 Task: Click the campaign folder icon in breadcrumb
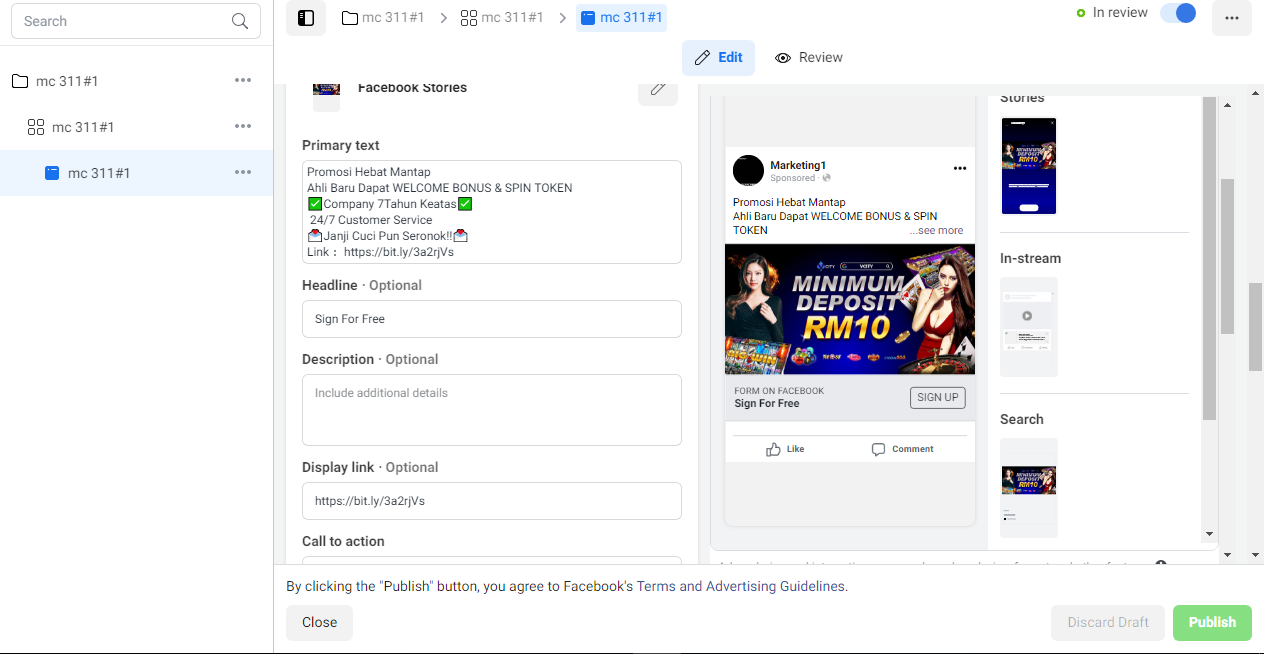coord(349,18)
